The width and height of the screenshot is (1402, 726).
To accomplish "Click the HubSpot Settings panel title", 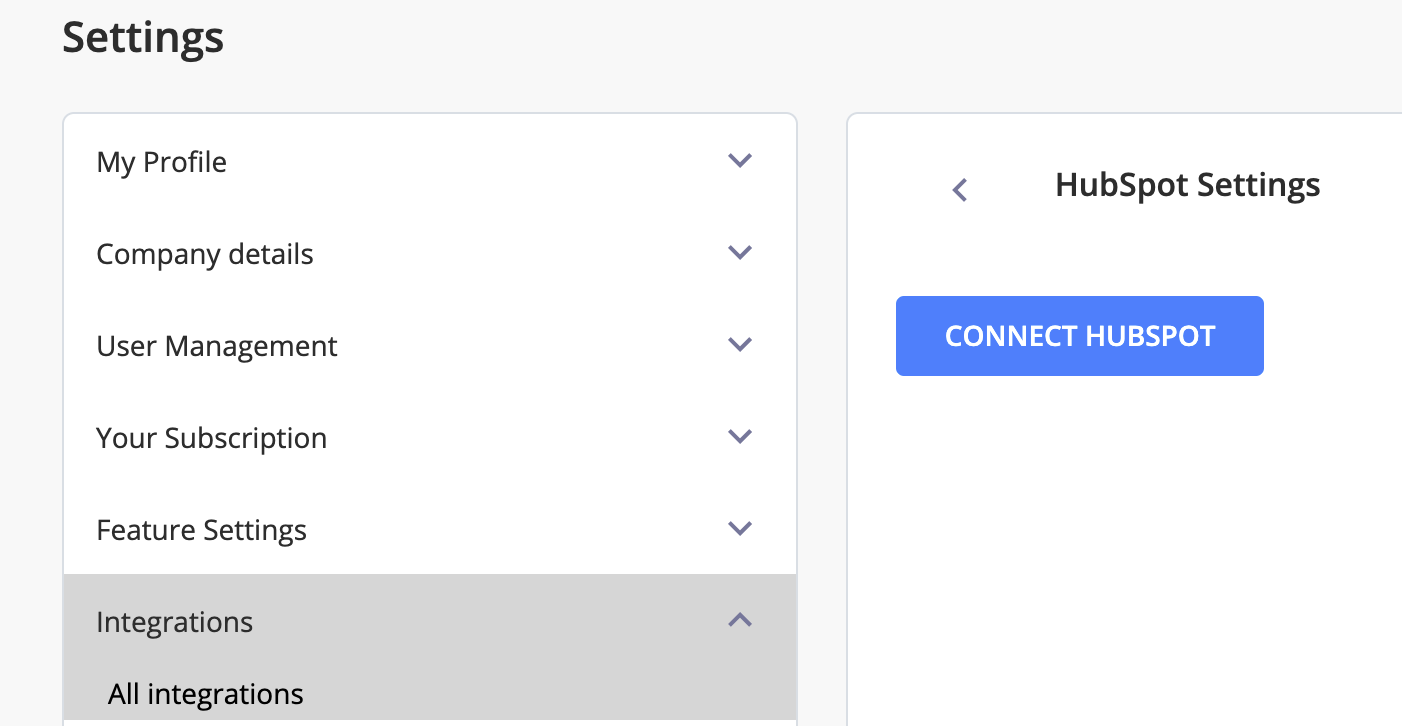I will (1187, 185).
